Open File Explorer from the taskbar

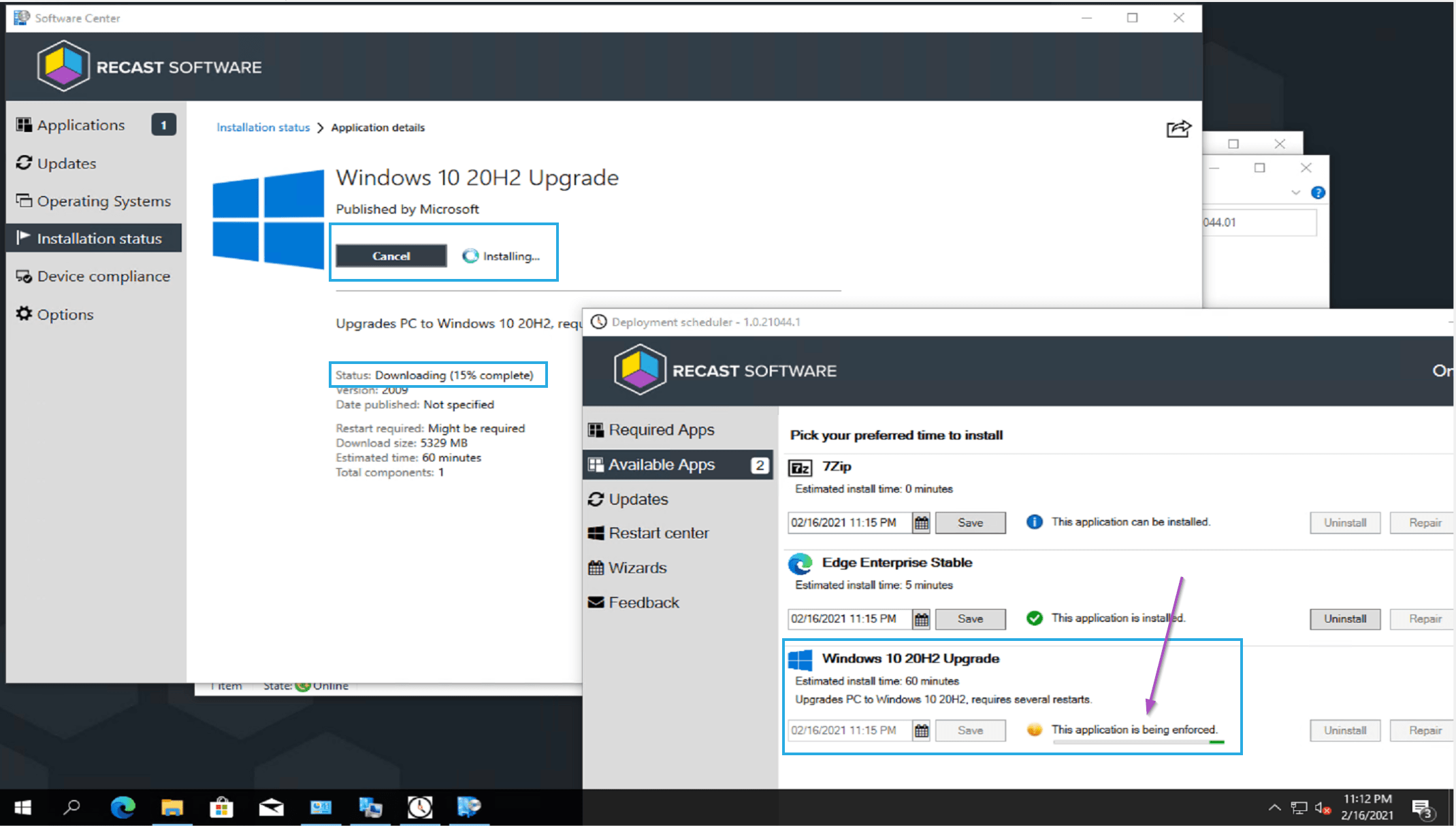click(172, 808)
